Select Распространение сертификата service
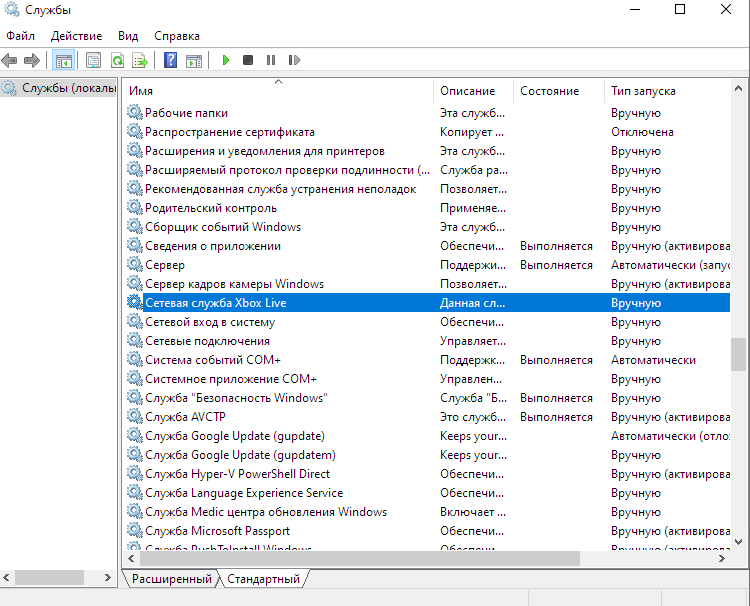This screenshot has width=750, height=606. [230, 132]
